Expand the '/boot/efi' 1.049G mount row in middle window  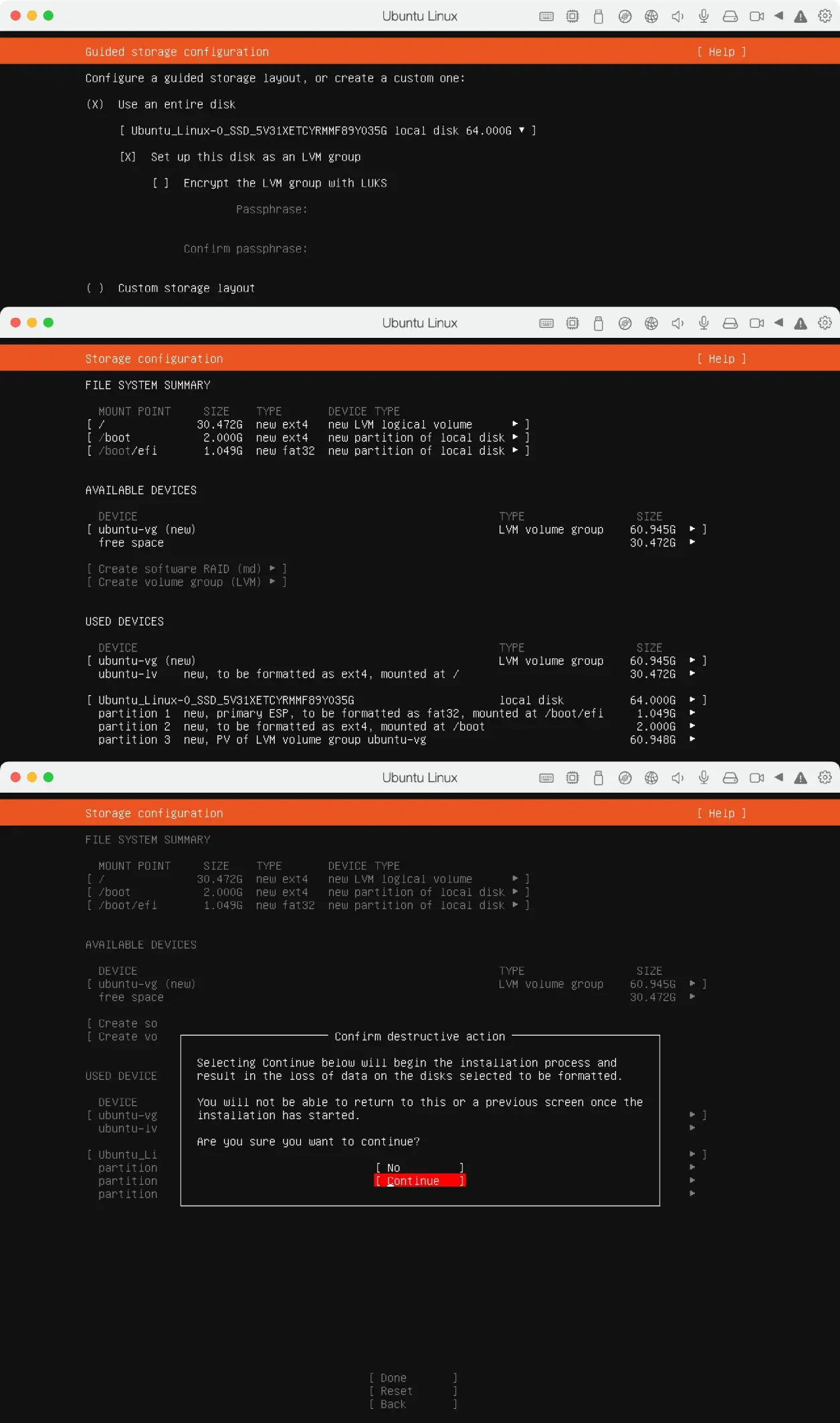point(308,451)
